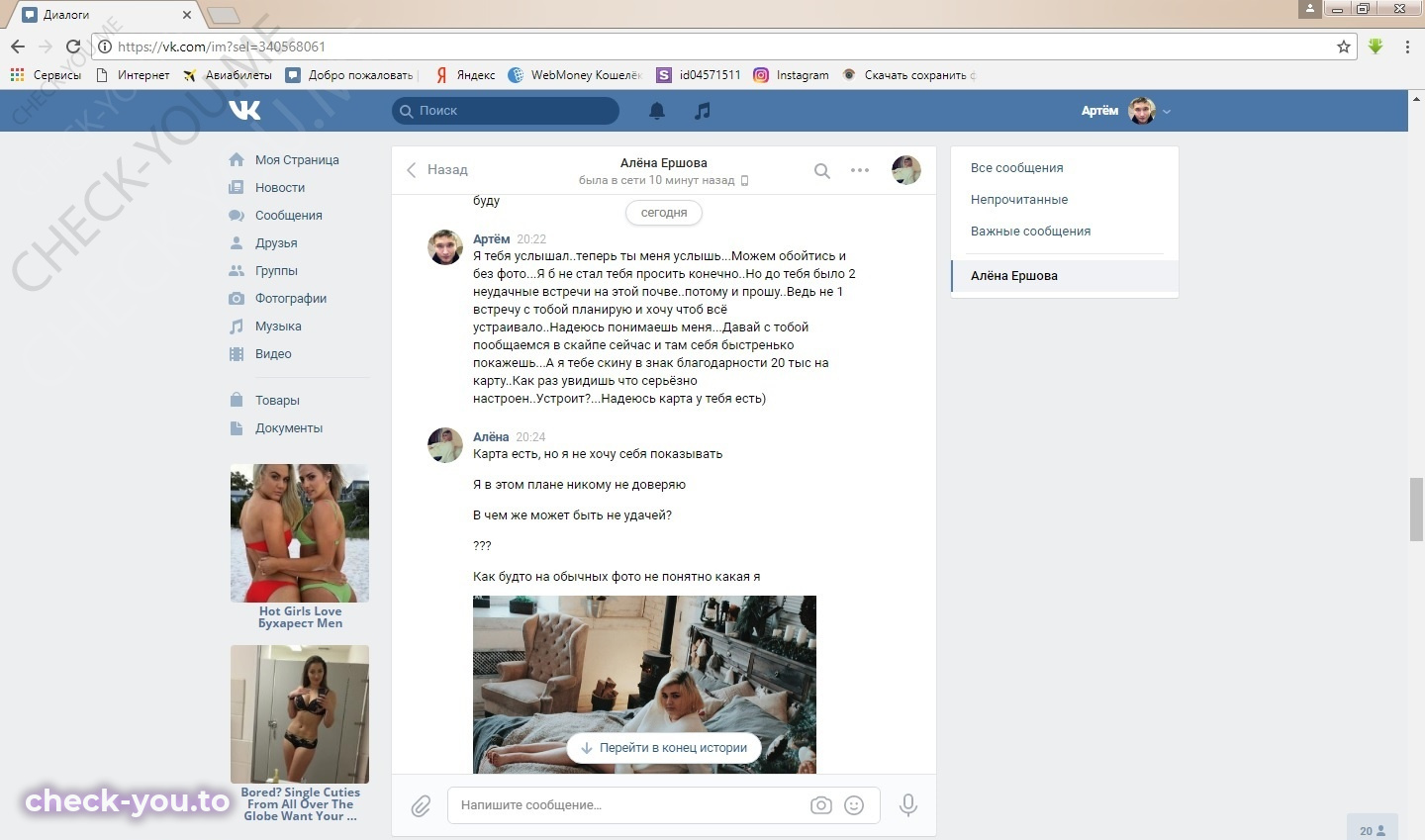The width and height of the screenshot is (1425, 840).
Task: Click browser forward arrow
Action: tap(45, 47)
